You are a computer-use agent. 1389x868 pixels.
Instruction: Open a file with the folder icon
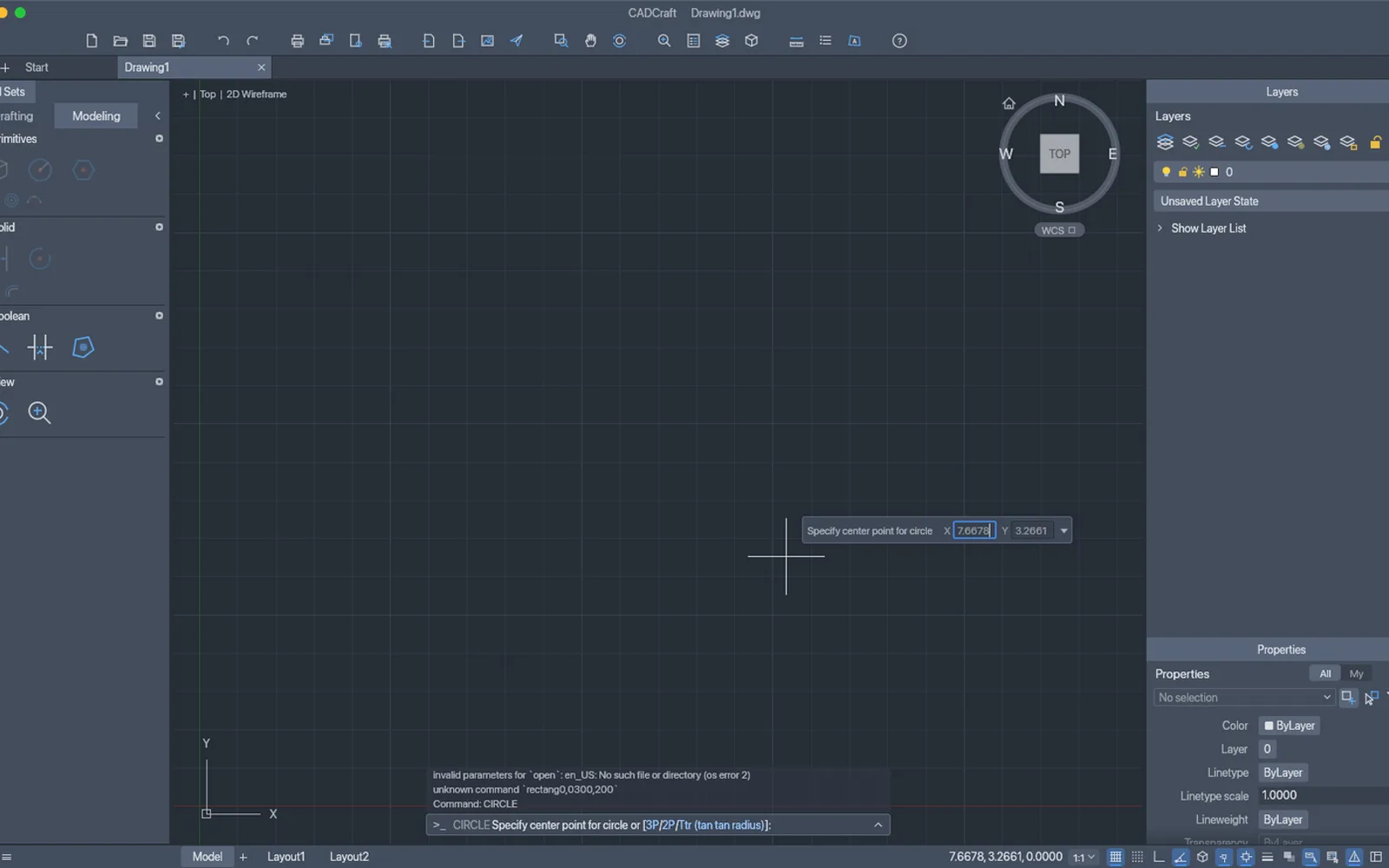coord(121,41)
